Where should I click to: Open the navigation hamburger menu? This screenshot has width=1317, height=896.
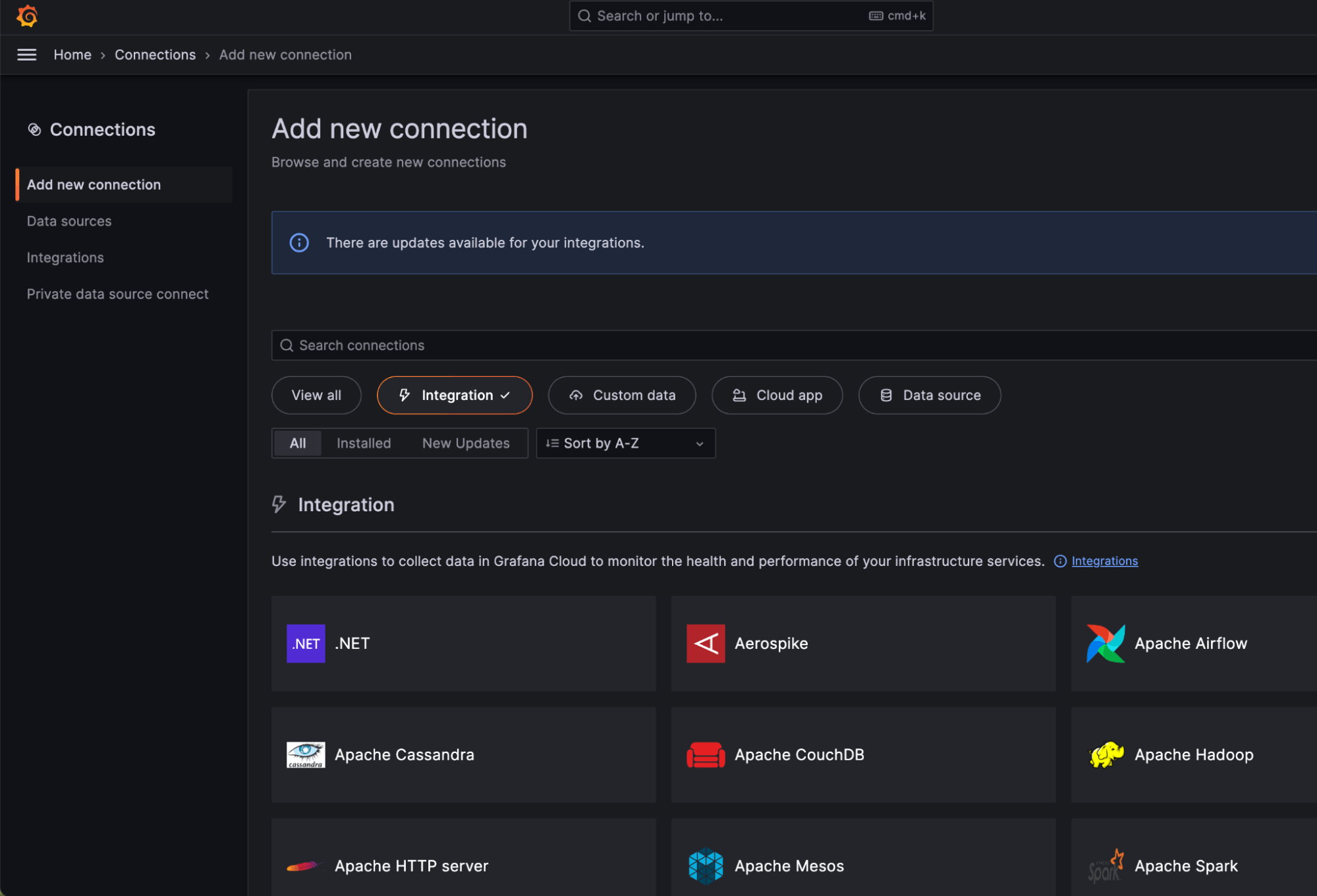[26, 55]
